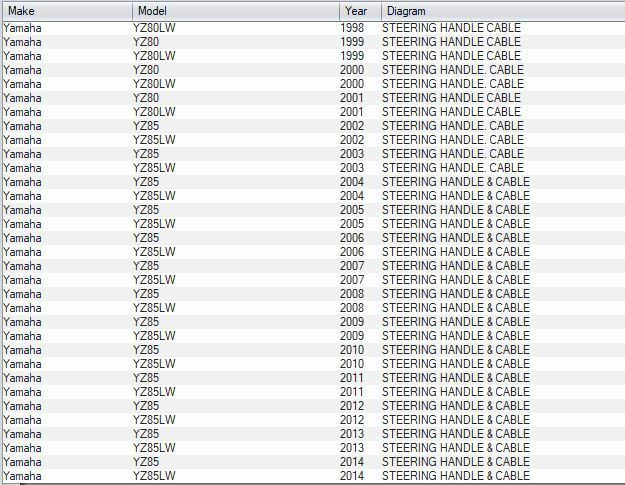
Task: Select the 2004 YZ85 row
Action: pos(314,182)
